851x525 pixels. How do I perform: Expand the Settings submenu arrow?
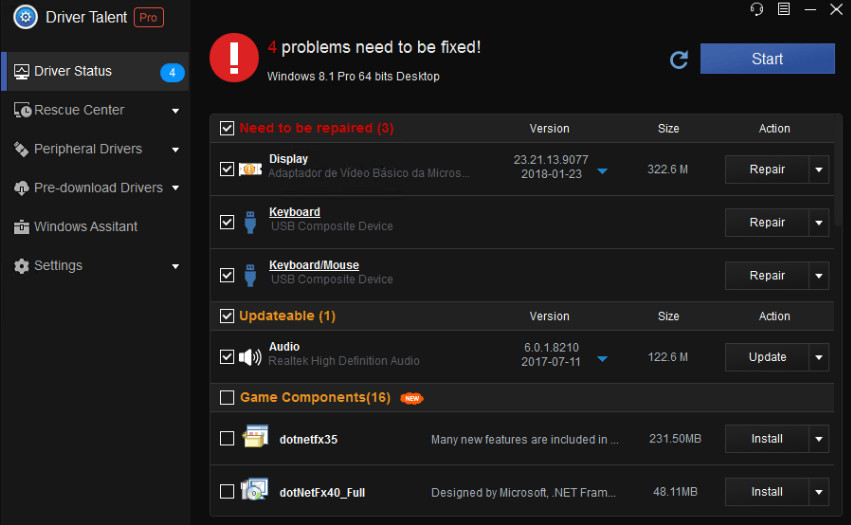tap(175, 267)
